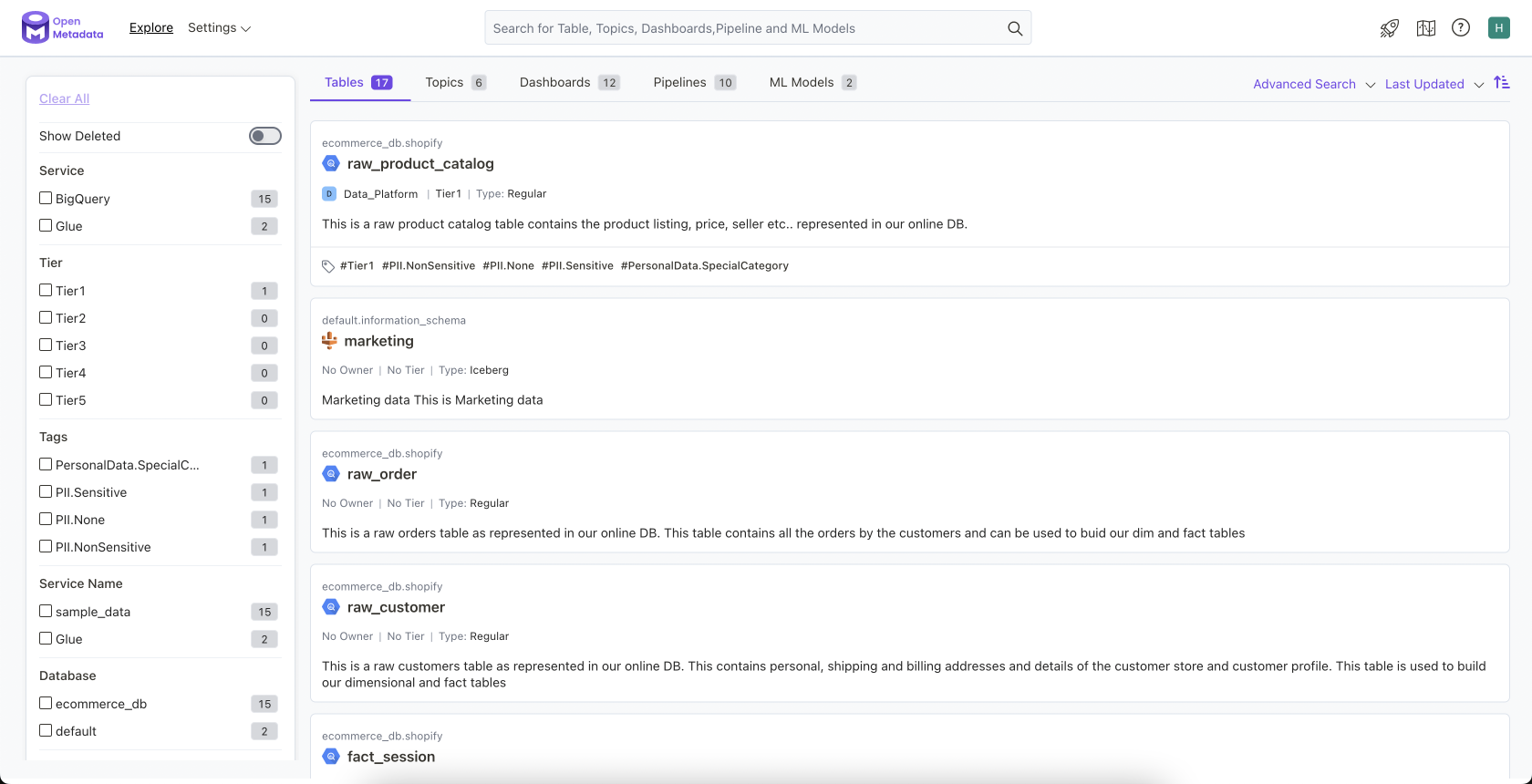This screenshot has width=1532, height=784.
Task: Click default.information_schema breadcrumb text
Action: [394, 320]
